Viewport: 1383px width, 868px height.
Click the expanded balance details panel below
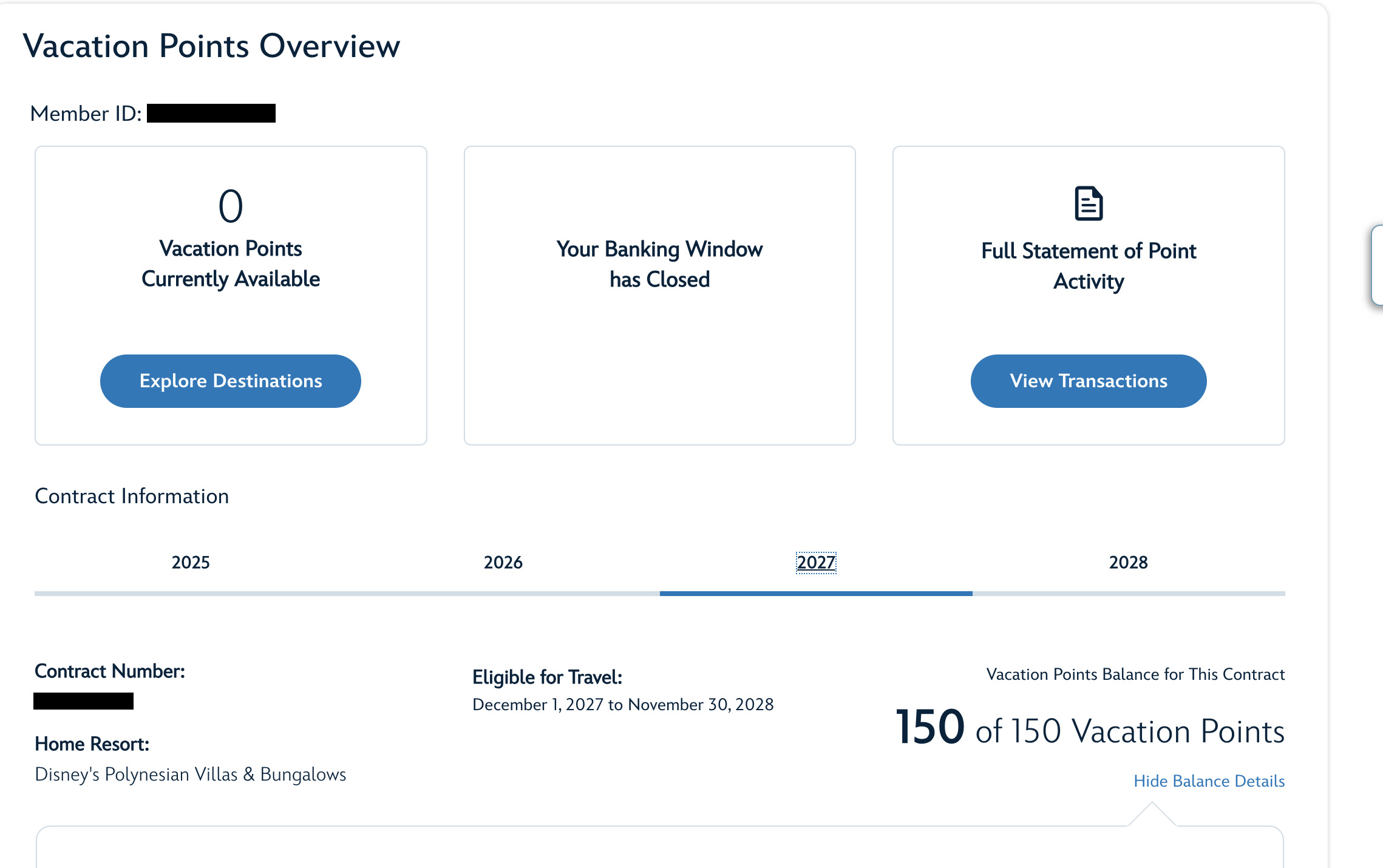[660, 847]
